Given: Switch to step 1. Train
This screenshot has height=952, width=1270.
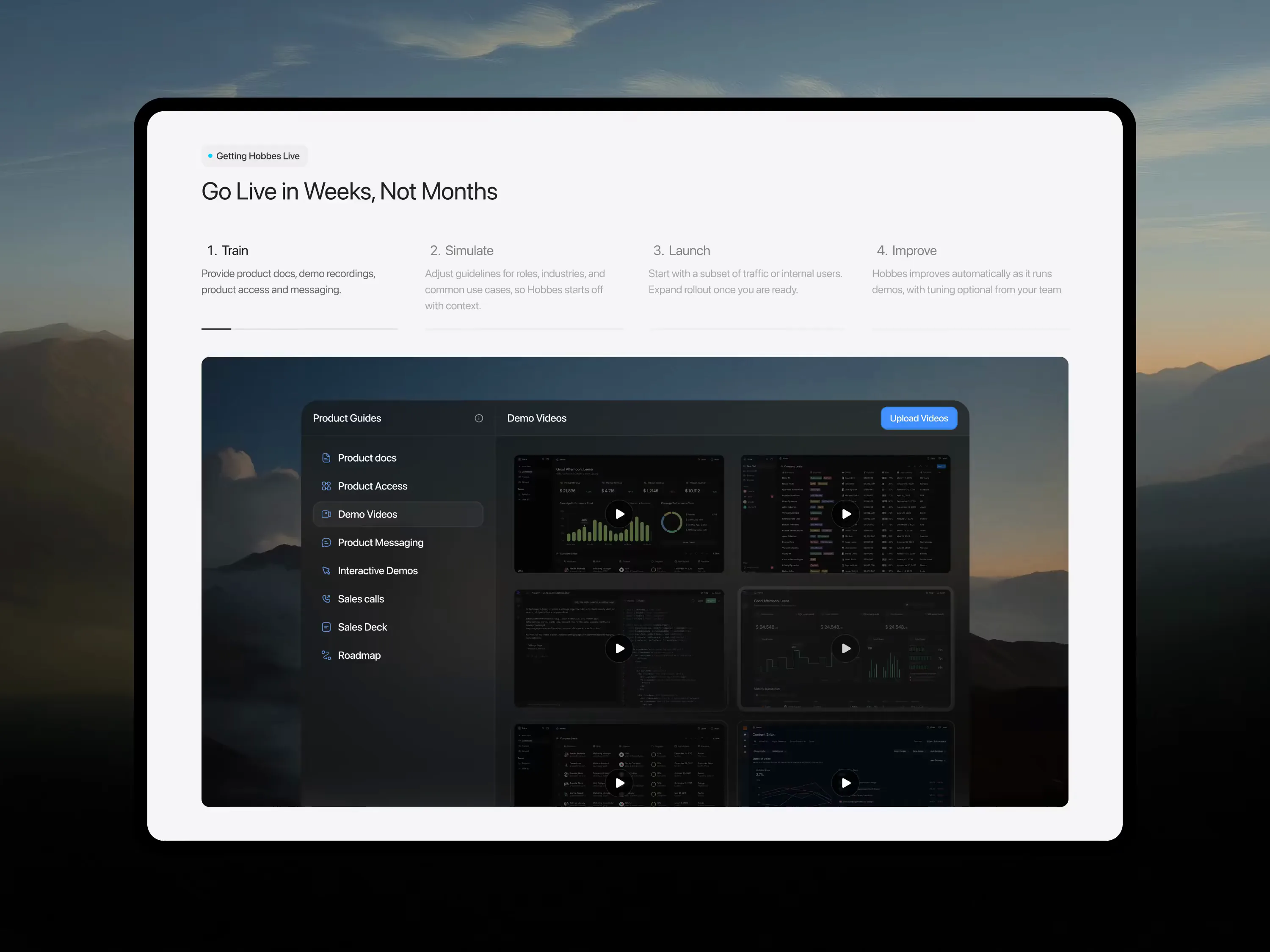Looking at the screenshot, I should (228, 251).
